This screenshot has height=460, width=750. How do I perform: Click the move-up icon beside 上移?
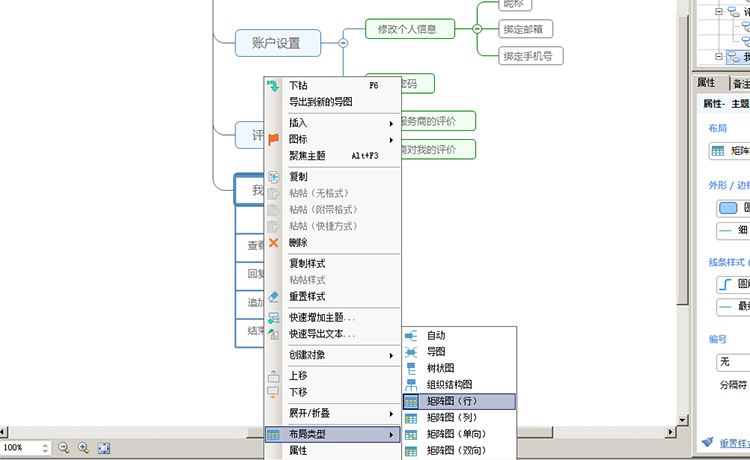[x=273, y=376]
